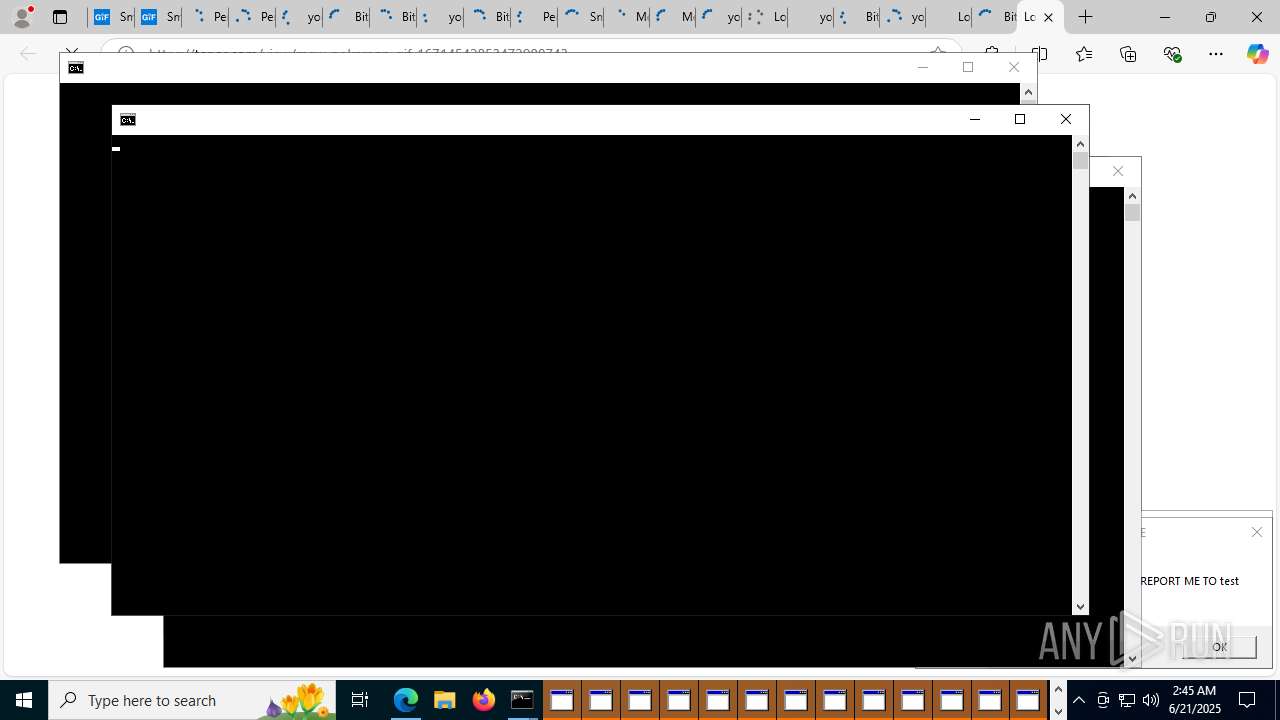Open the Edge profile icon

(x=22, y=17)
